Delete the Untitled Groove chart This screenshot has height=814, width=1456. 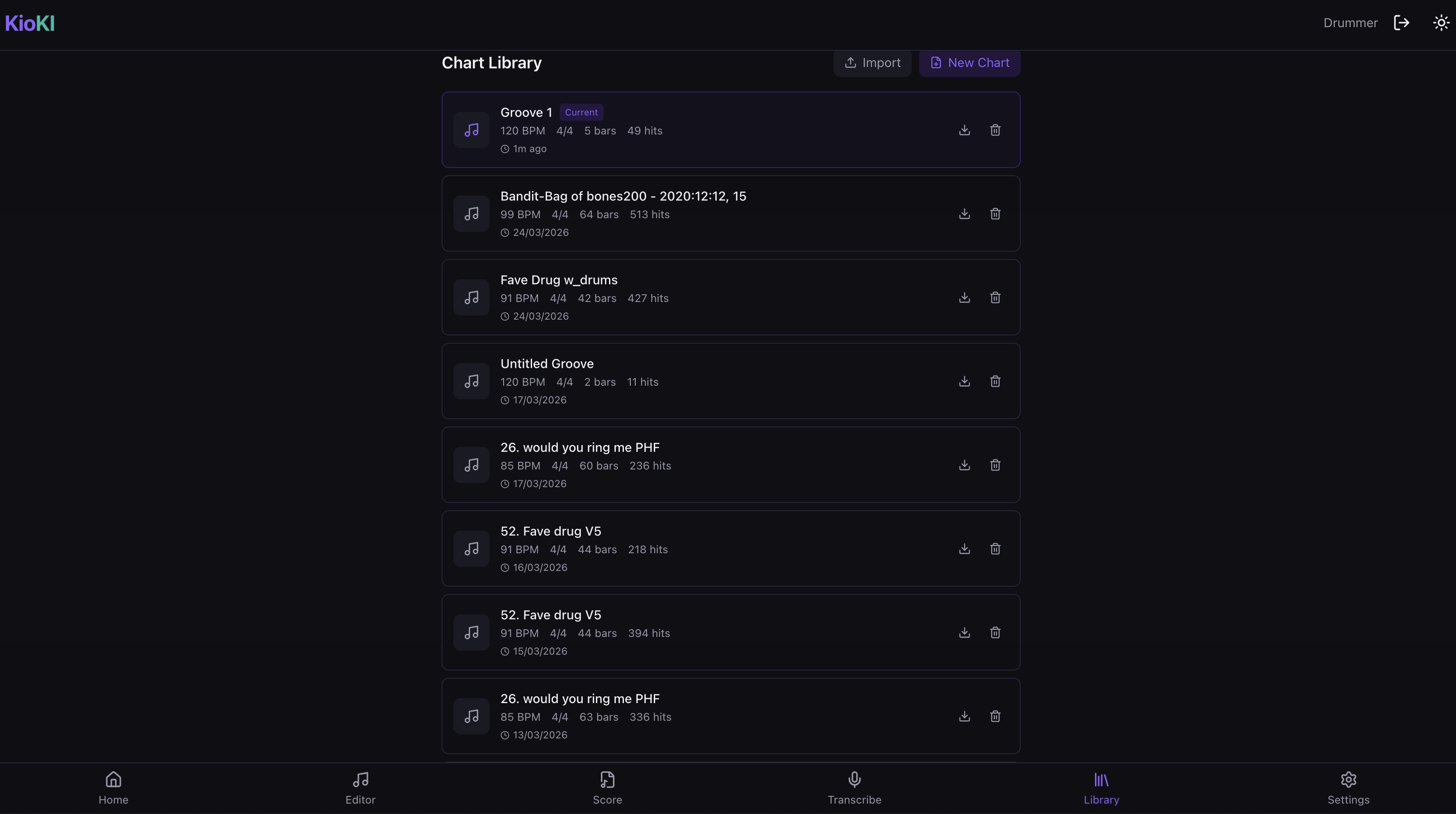tap(995, 381)
